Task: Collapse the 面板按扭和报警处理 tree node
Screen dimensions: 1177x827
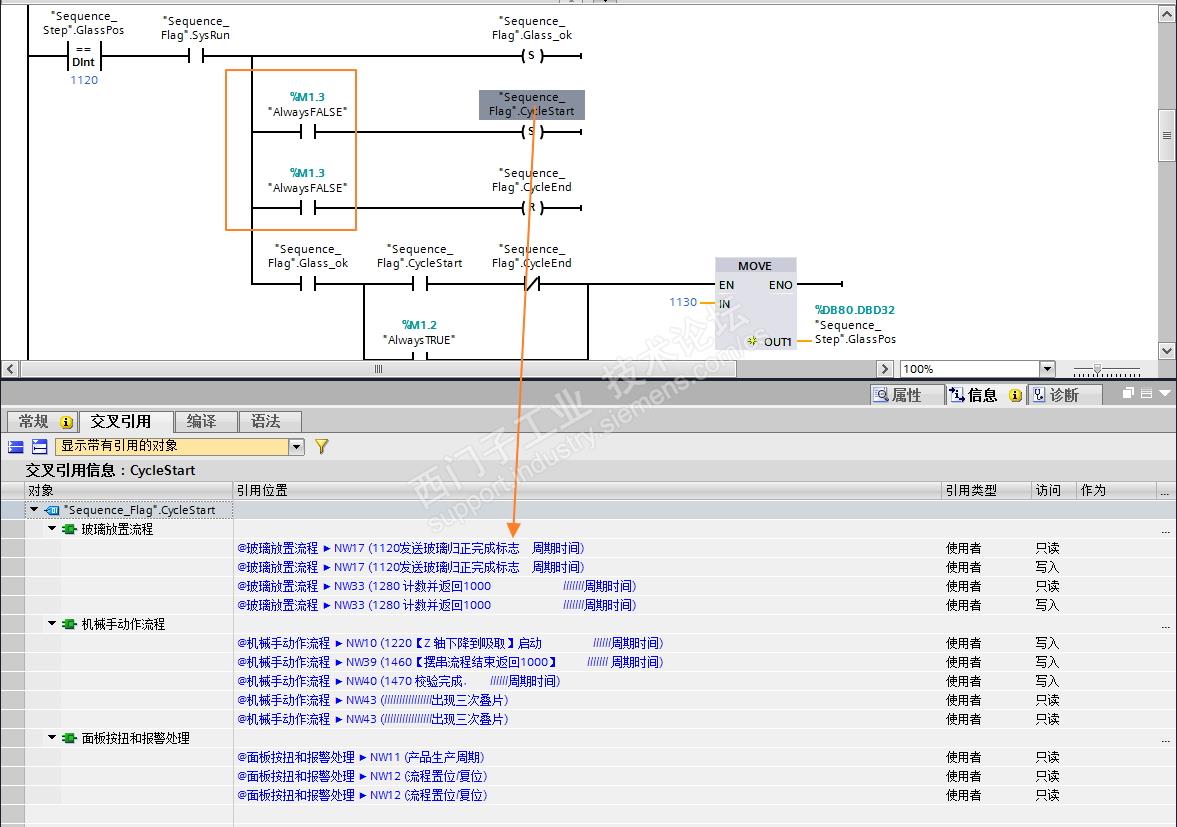Action: 52,738
